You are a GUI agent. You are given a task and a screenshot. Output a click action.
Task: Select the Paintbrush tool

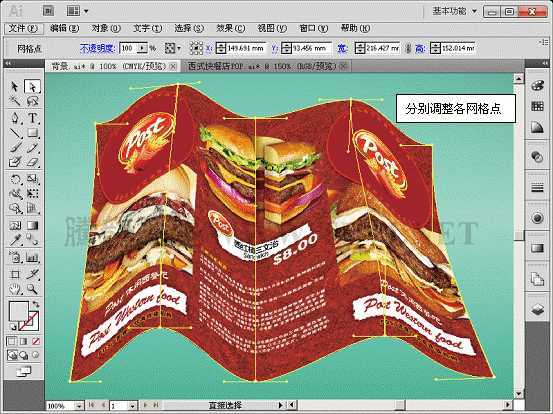pos(15,148)
